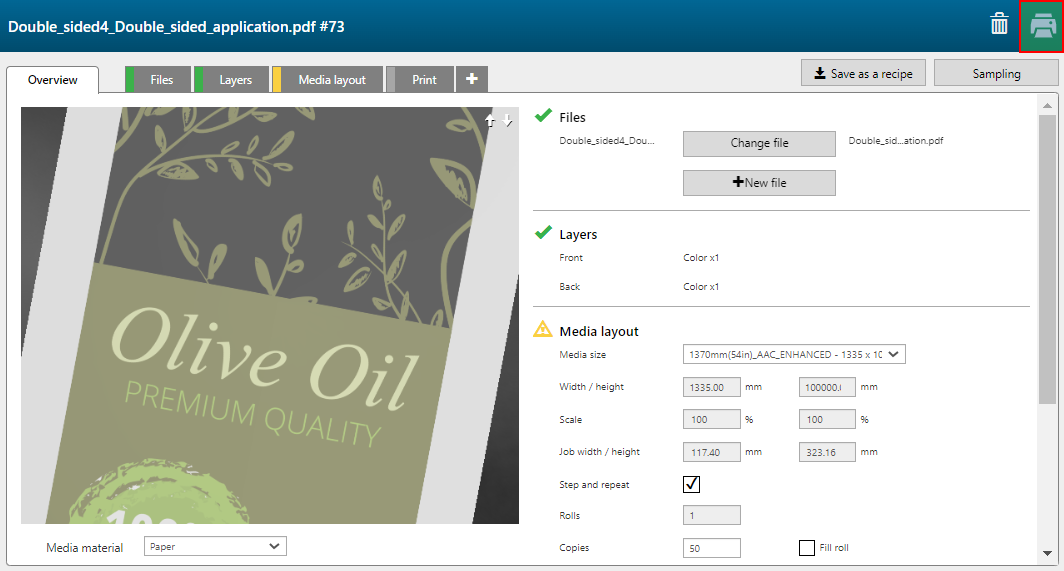Click the vertical scrollbar down arrow
The width and height of the screenshot is (1064, 571).
[x=1047, y=553]
